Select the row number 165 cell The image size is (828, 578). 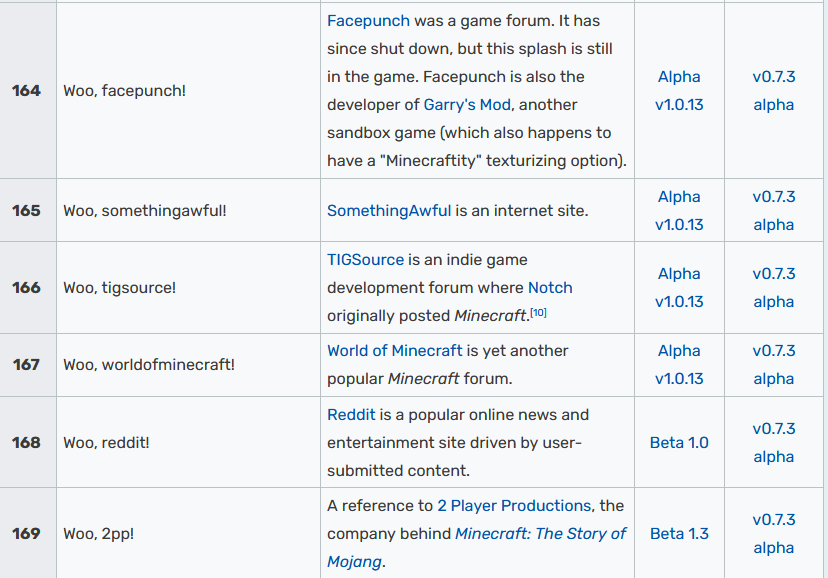point(26,211)
